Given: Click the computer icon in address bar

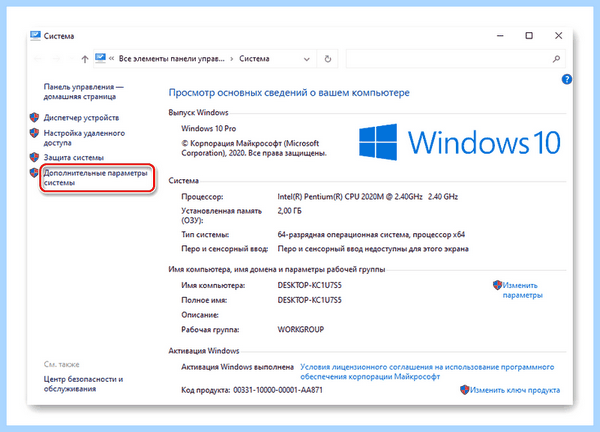Looking at the screenshot, I should [100, 58].
